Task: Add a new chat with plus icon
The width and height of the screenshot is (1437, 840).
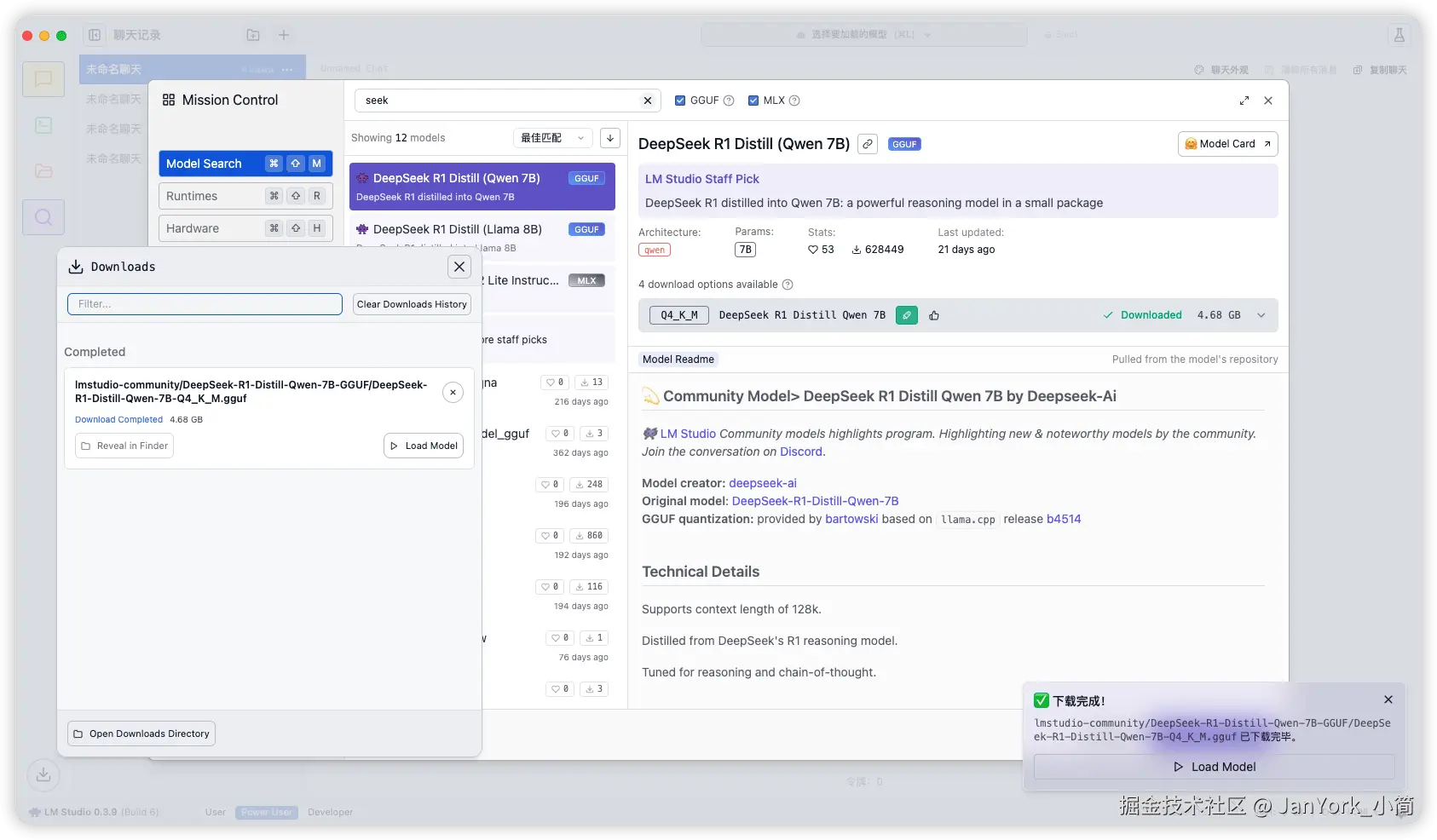Action: click(284, 35)
